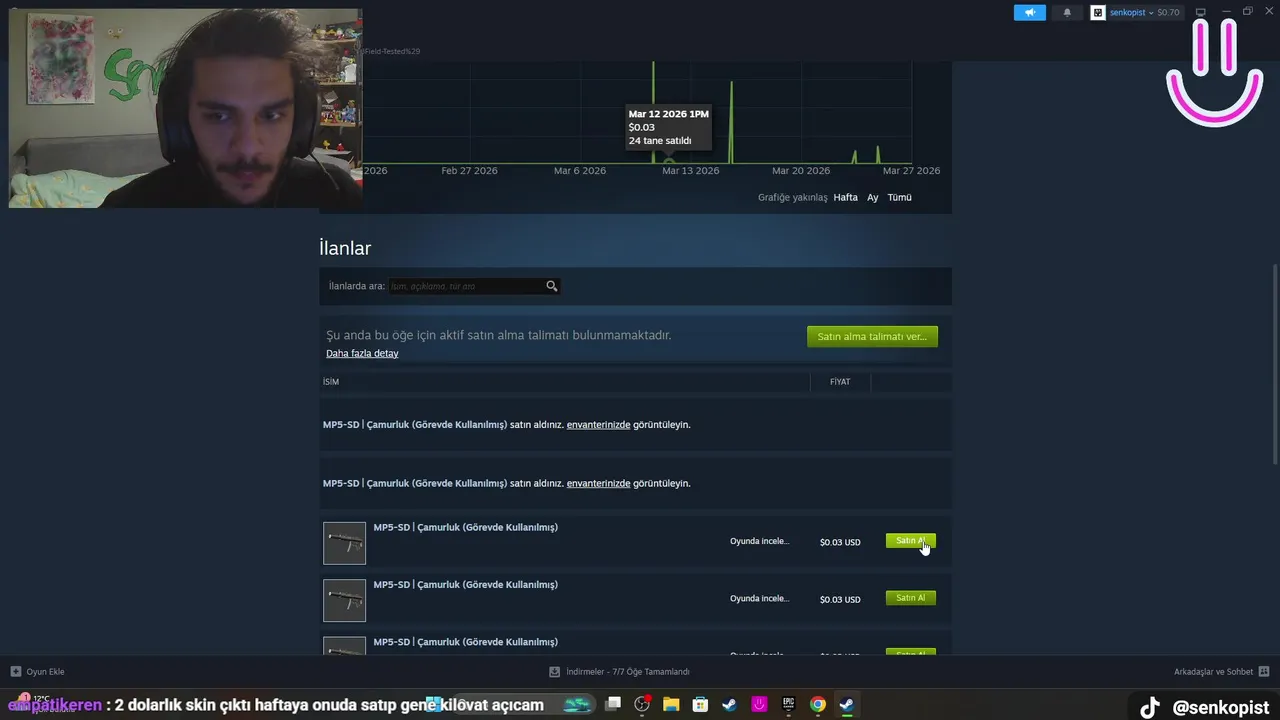
Task: Click 'Oyunda incele...' for second listing
Action: pyautogui.click(x=759, y=598)
